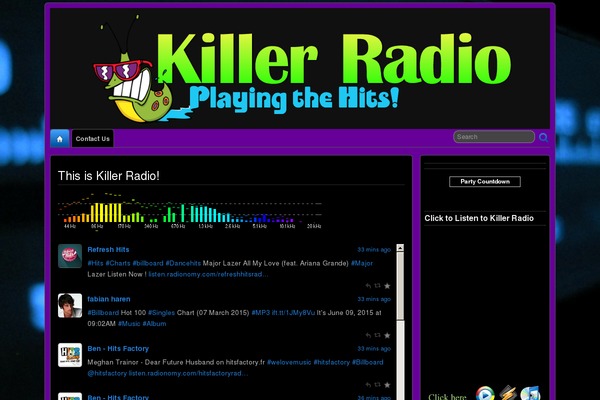The width and height of the screenshot is (600, 400).
Task: Open the @hitsfactory mention
Action: [x=107, y=373]
